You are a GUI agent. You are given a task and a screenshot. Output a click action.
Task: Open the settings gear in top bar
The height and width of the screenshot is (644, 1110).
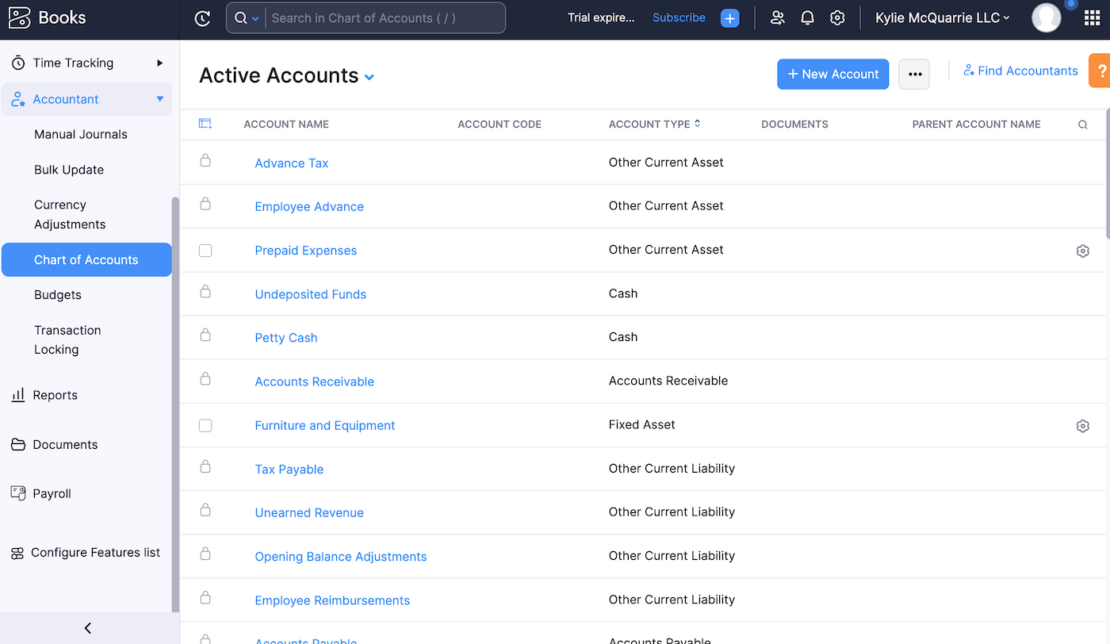tap(837, 17)
